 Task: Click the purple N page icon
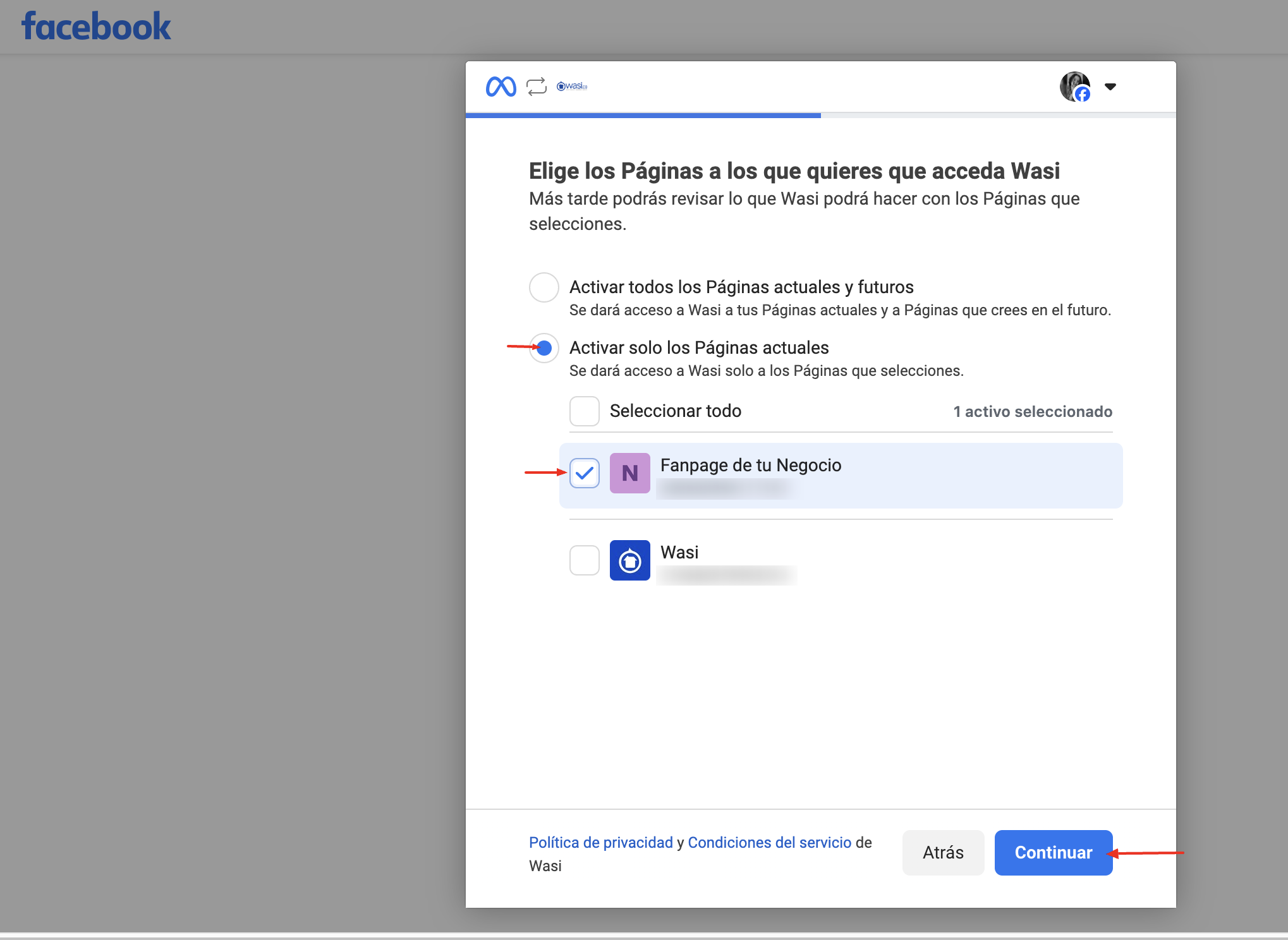coord(629,473)
